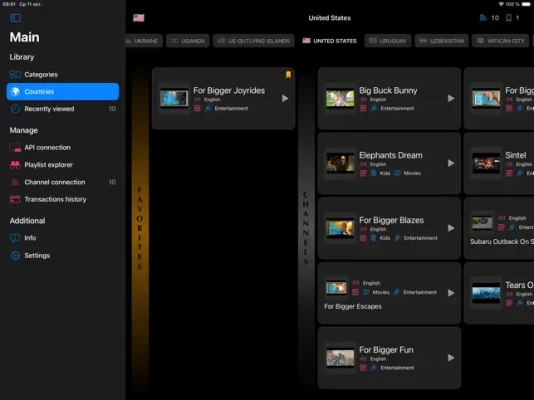Open Recently viewed list
Viewport: 534px width, 400px height.
63,109
